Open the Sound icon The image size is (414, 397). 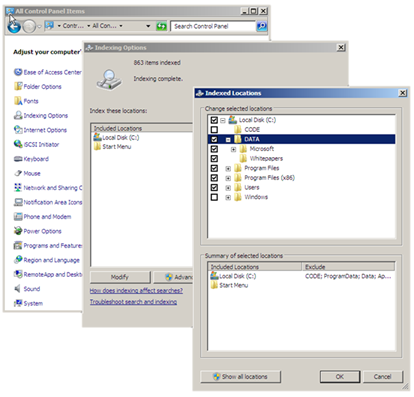[18, 289]
